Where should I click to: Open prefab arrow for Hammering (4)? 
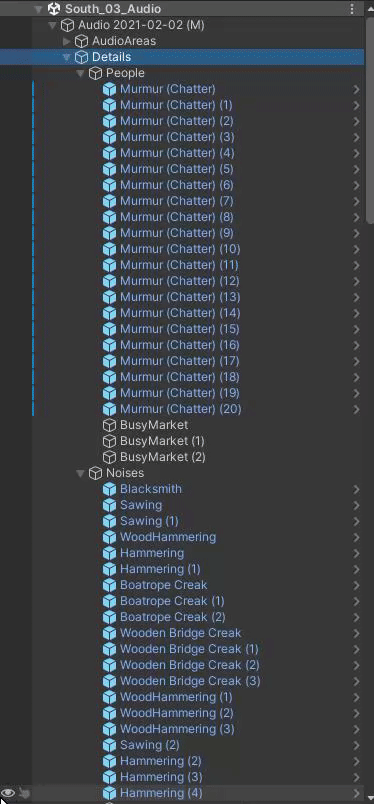pos(357,793)
